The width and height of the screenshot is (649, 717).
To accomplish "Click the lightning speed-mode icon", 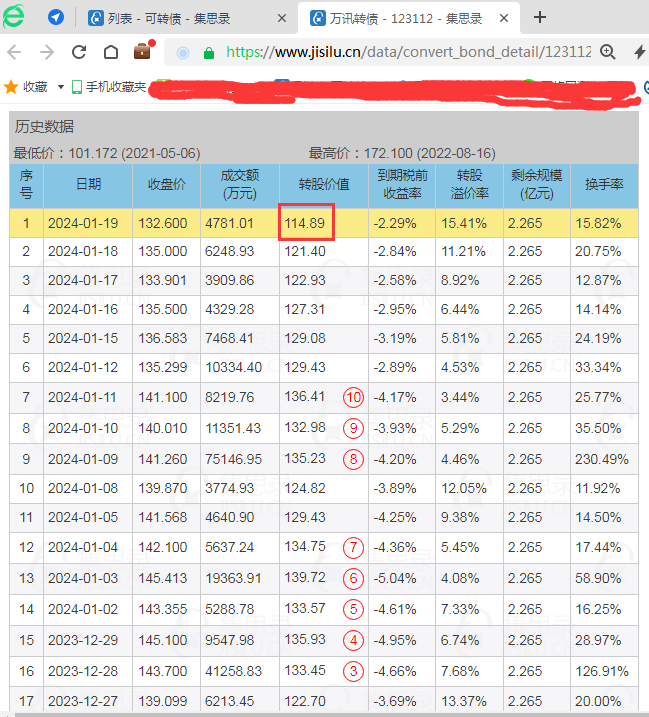I will (639, 53).
